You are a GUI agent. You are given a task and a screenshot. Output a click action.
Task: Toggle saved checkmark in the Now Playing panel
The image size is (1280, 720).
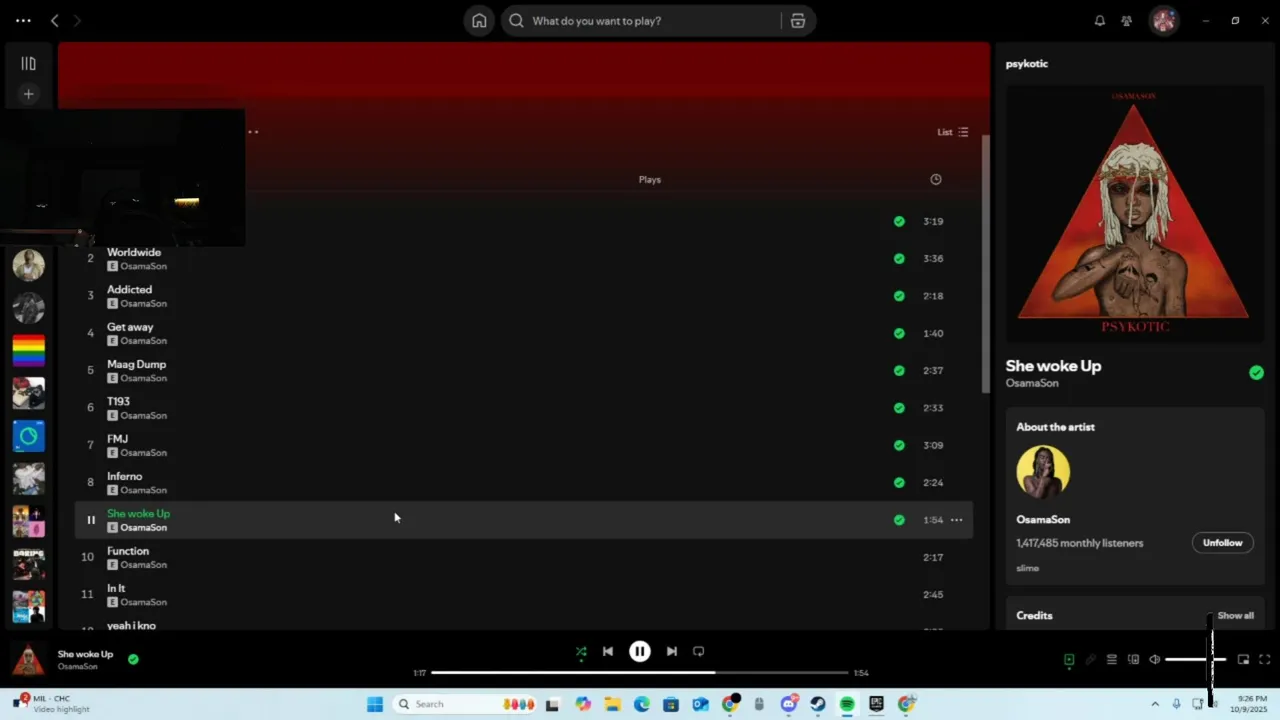coord(1256,373)
